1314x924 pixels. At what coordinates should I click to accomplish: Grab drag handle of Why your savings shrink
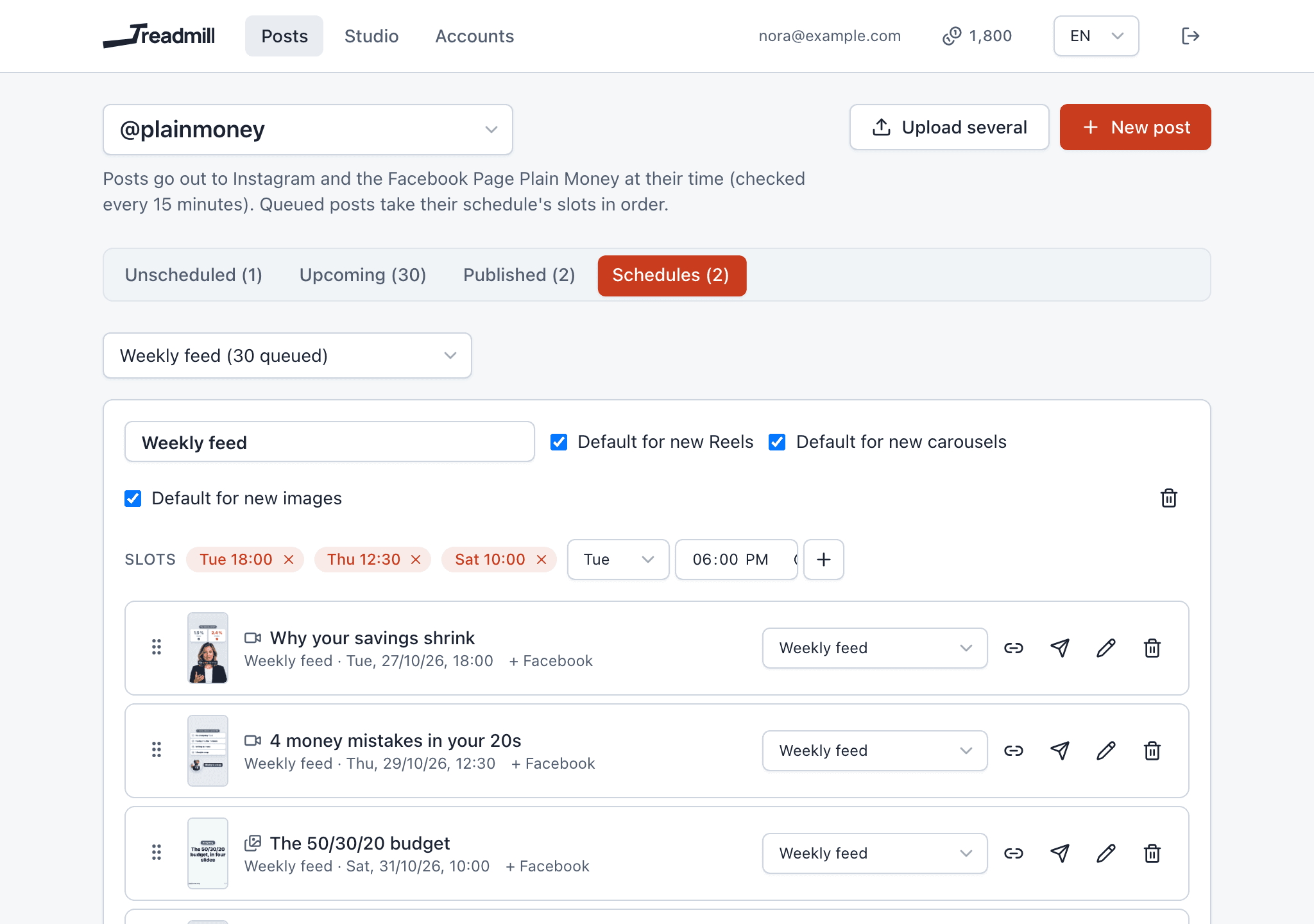pyautogui.click(x=157, y=647)
